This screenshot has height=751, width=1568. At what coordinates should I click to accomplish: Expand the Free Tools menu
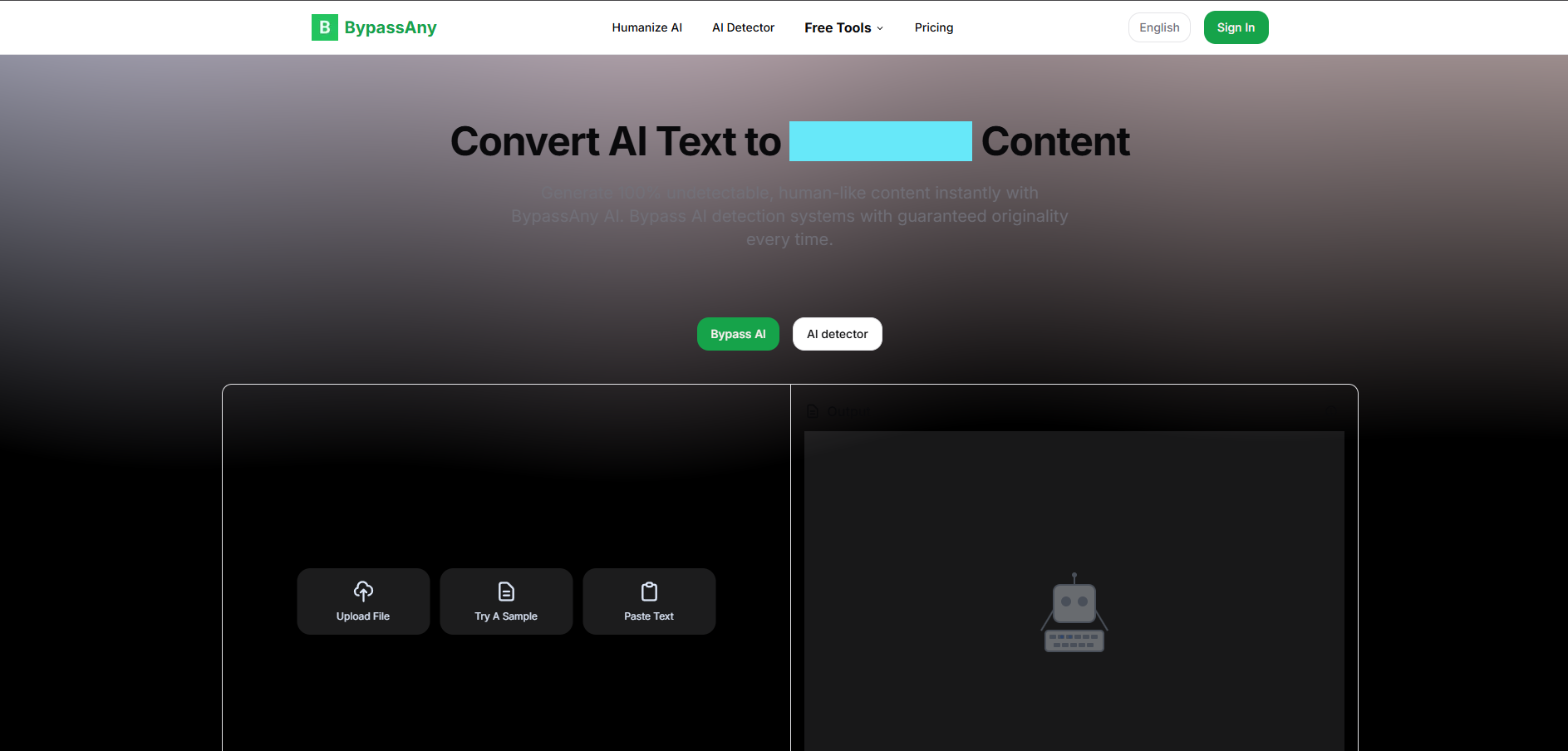(x=837, y=27)
